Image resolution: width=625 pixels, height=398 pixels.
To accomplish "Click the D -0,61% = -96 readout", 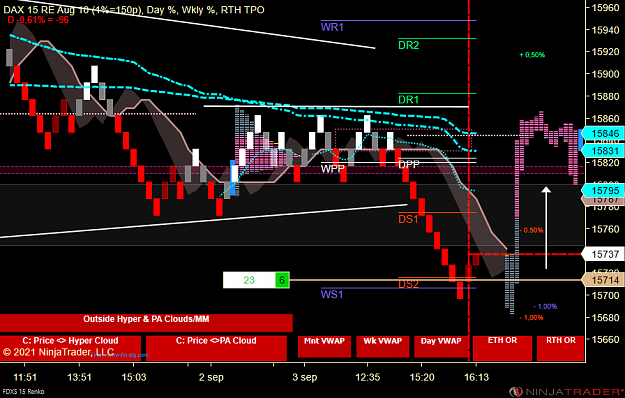I will point(38,19).
